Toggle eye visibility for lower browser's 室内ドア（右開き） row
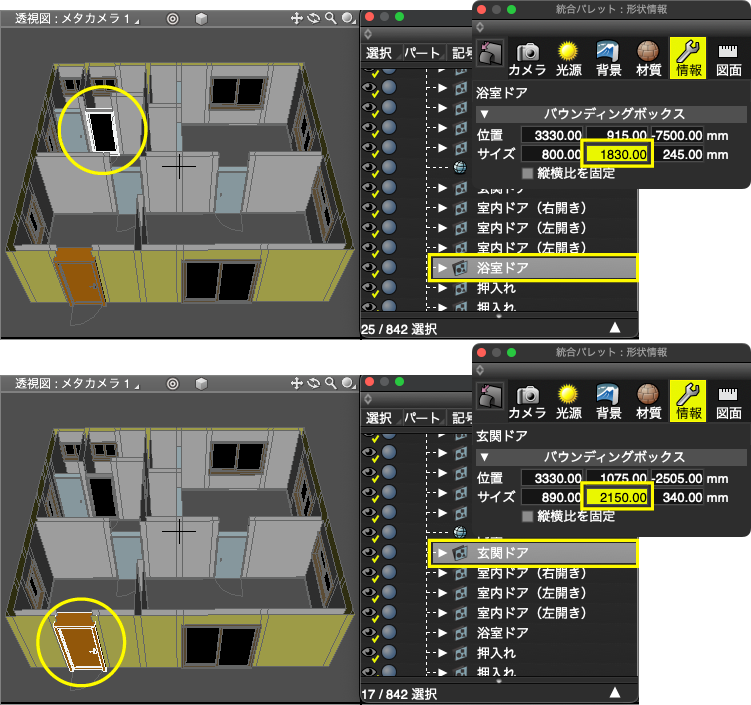 [x=369, y=572]
